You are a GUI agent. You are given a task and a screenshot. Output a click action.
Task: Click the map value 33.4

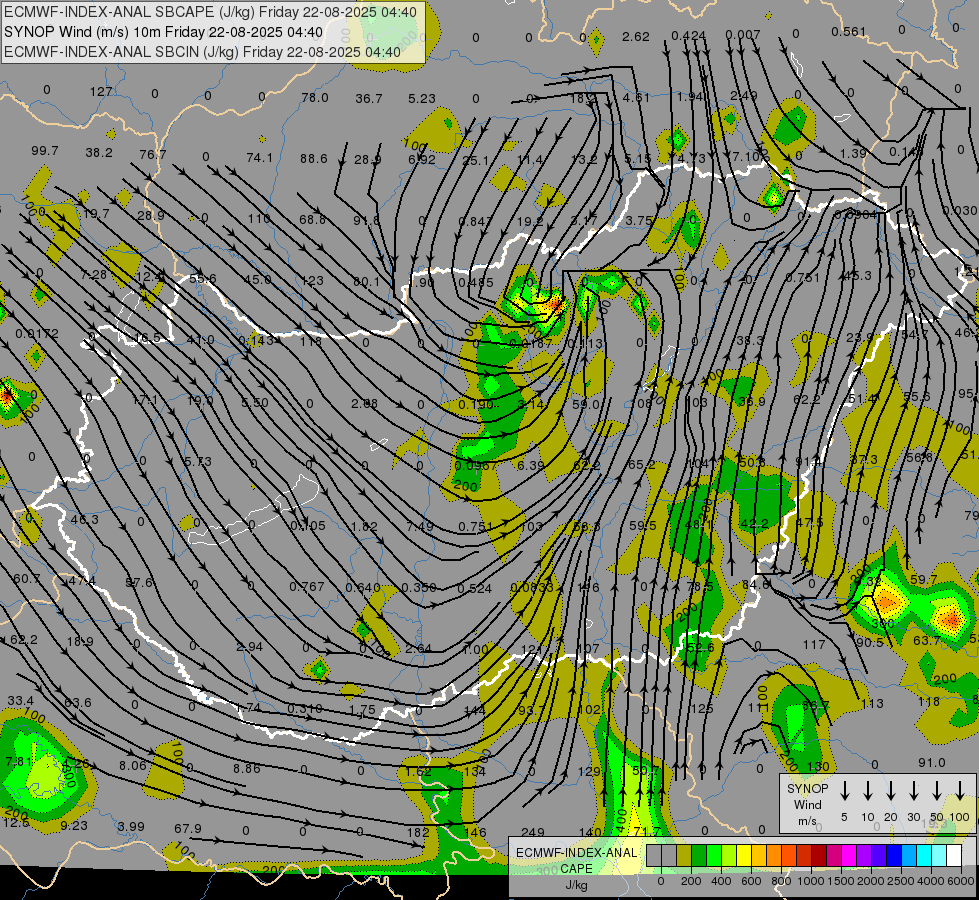pyautogui.click(x=21, y=701)
